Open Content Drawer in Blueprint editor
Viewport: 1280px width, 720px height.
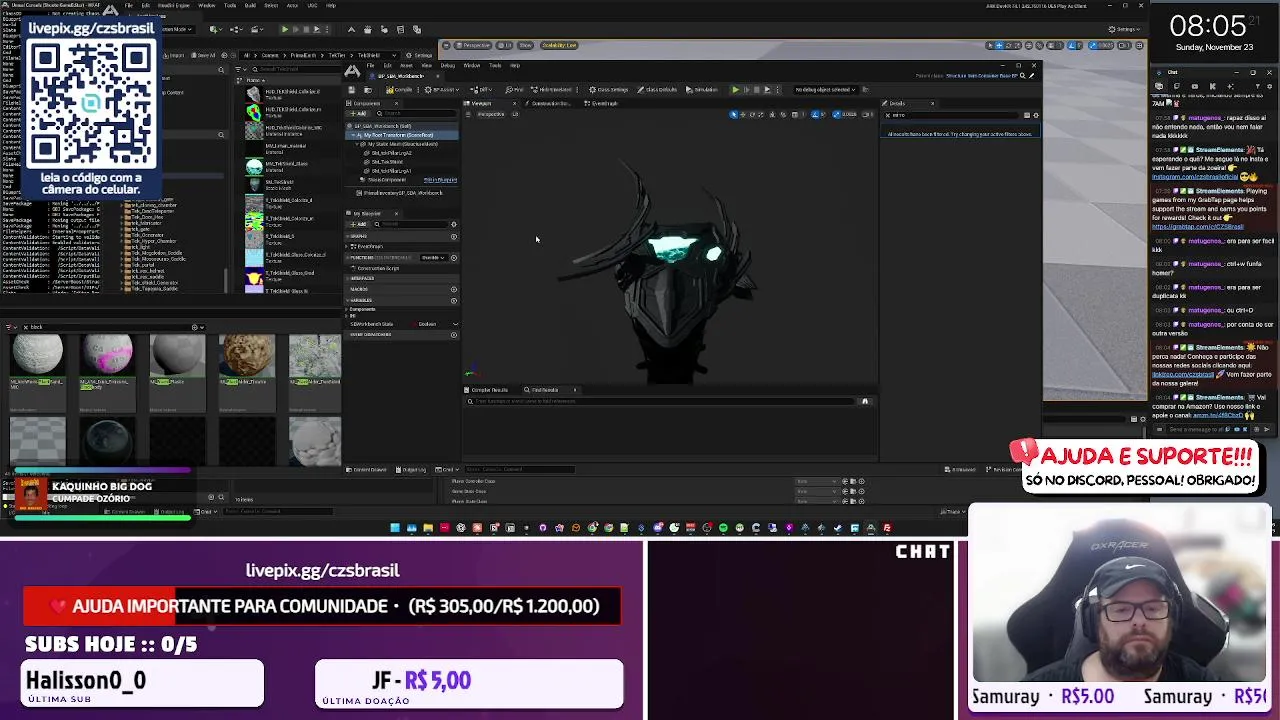click(367, 469)
